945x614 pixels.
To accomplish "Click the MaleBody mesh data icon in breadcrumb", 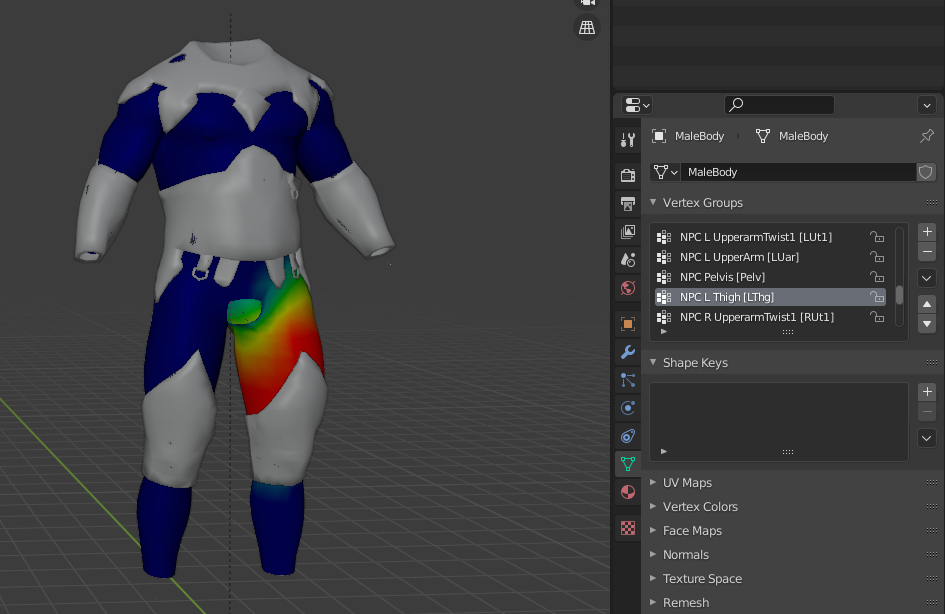I will [x=762, y=136].
